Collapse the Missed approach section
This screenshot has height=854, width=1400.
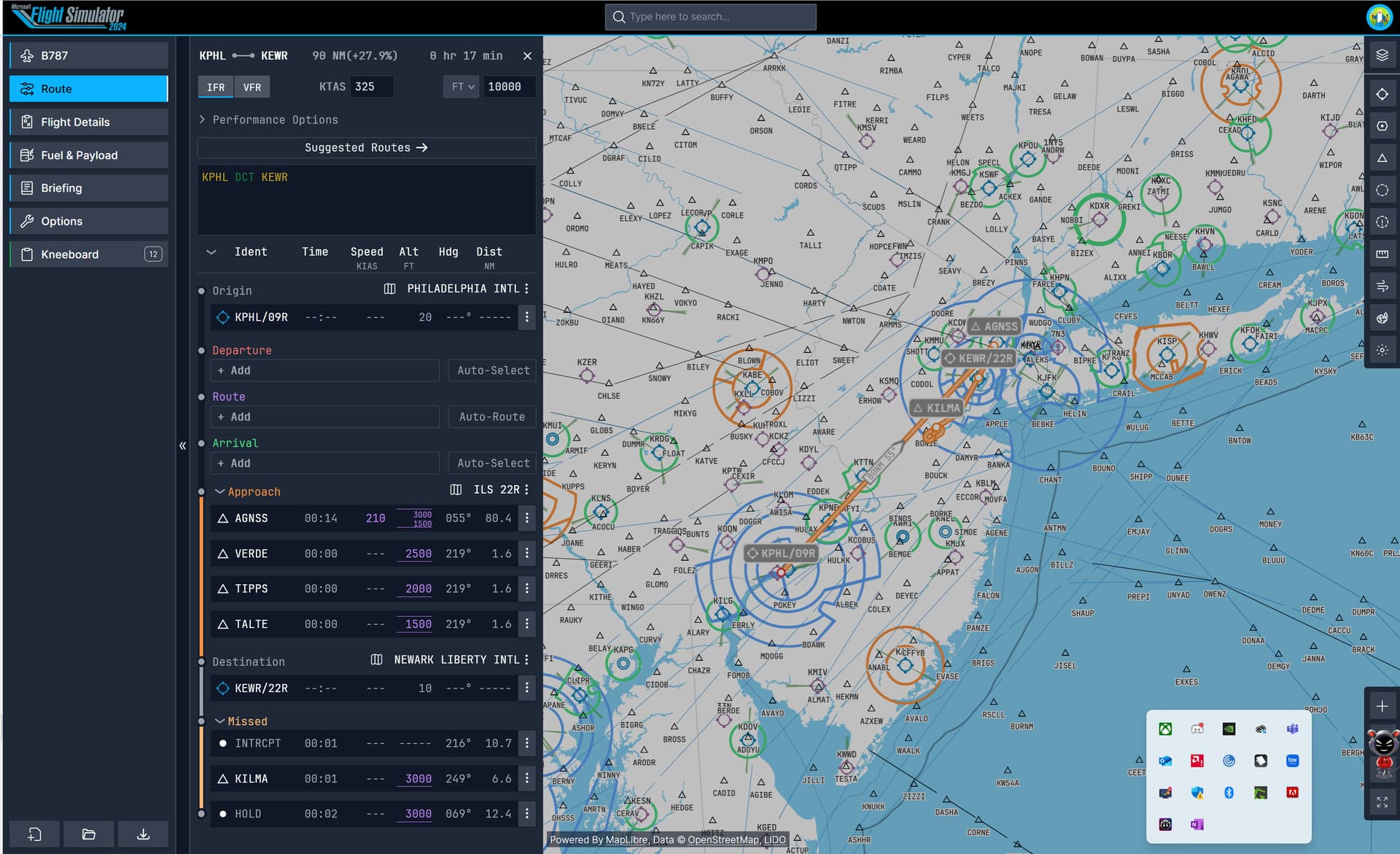[x=219, y=721]
